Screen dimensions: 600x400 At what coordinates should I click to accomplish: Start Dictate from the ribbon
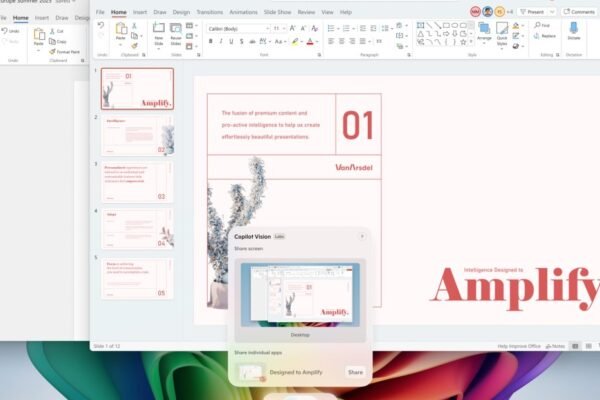pyautogui.click(x=573, y=31)
